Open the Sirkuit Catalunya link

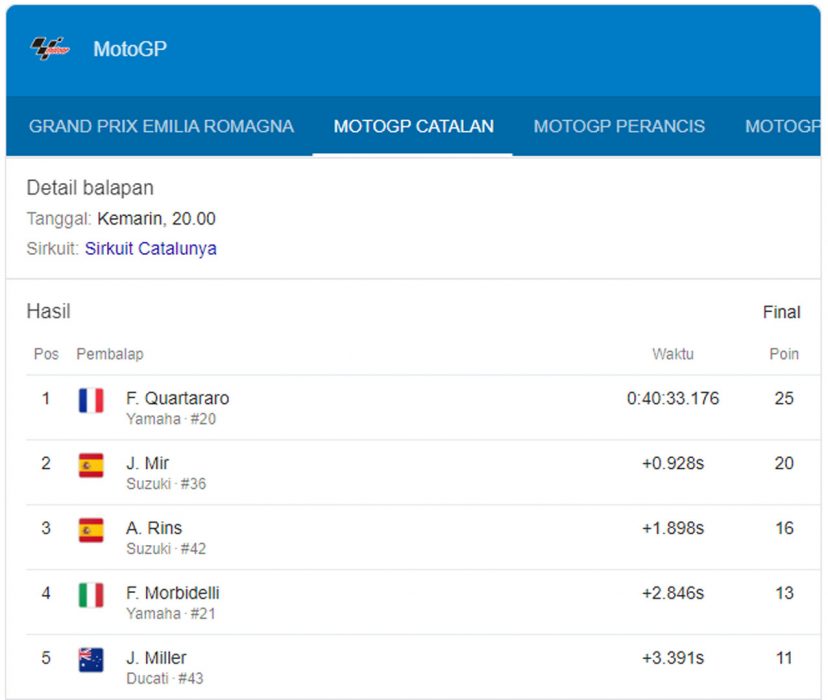(x=150, y=248)
